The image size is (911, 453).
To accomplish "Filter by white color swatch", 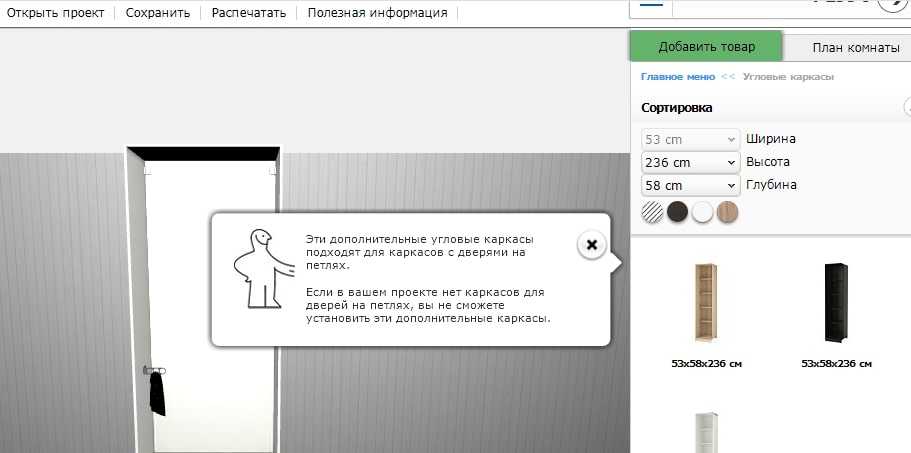I will pyautogui.click(x=702, y=212).
